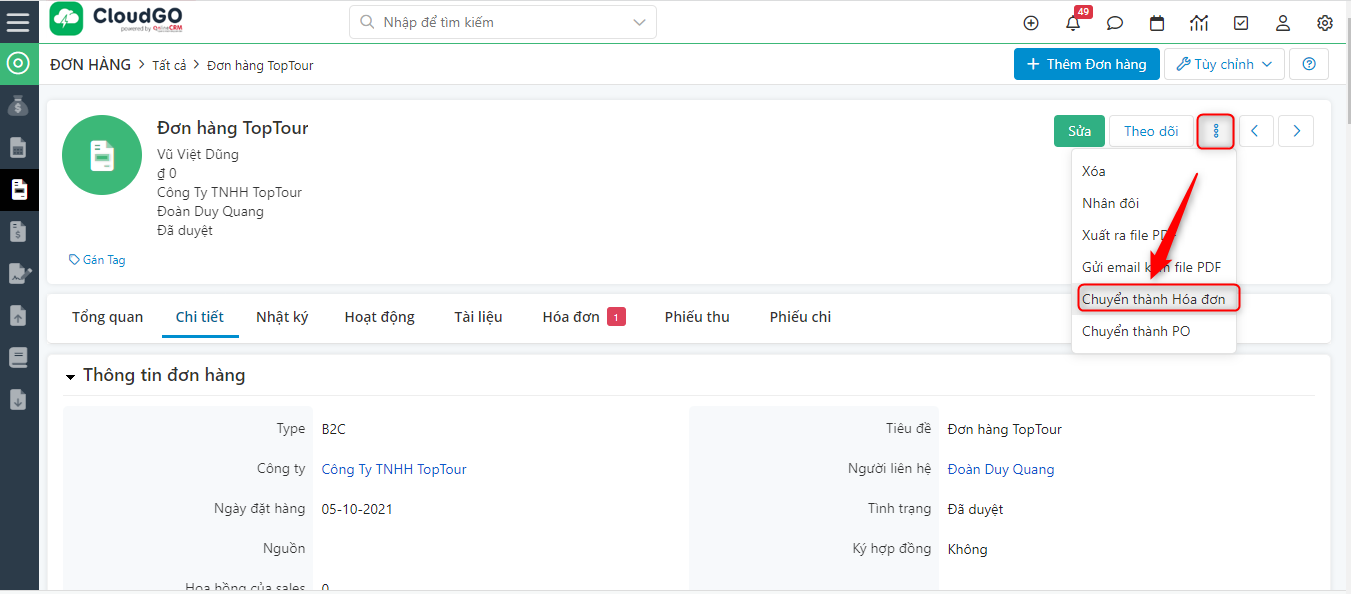Click the money bag sidebar icon
The image size is (1351, 594).
(18, 105)
